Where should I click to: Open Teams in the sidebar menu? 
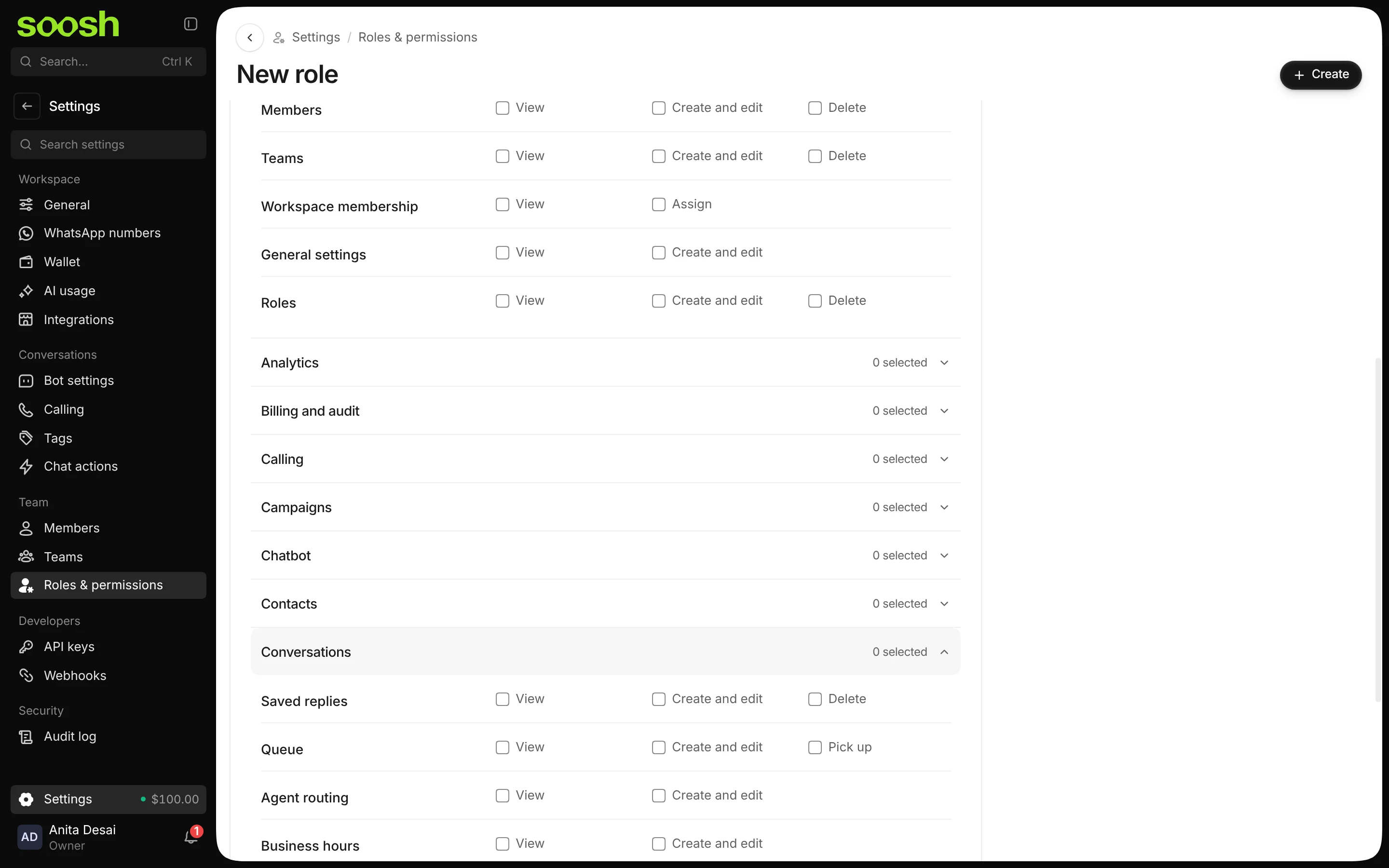109,557
